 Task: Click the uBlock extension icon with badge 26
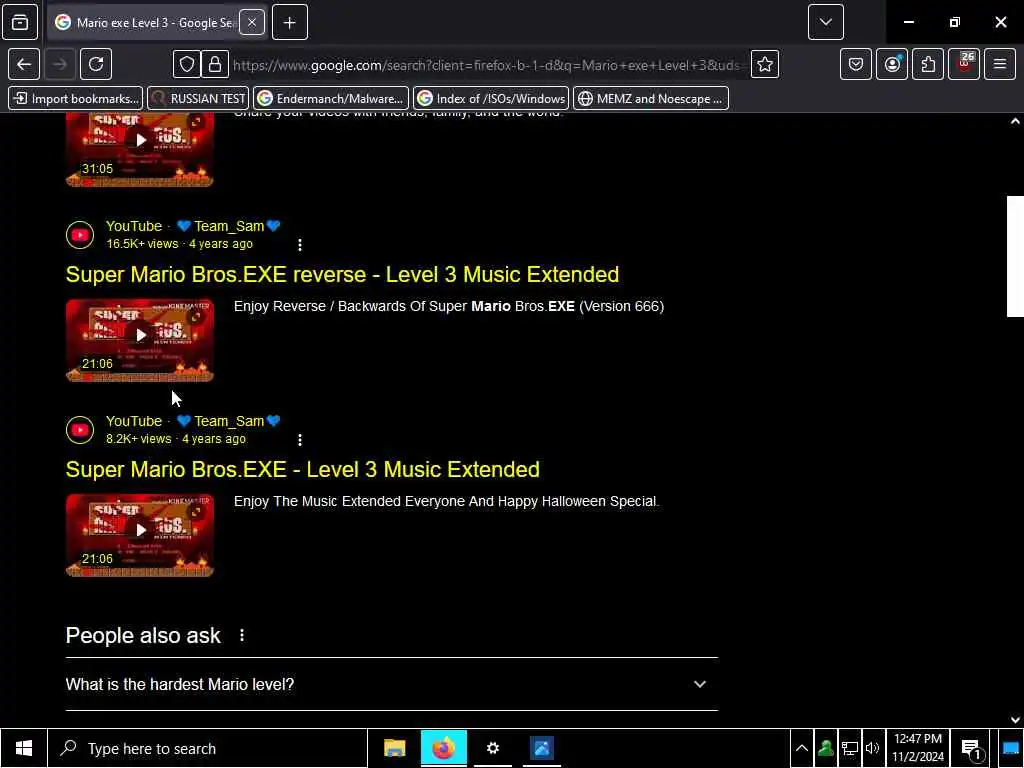pos(964,64)
